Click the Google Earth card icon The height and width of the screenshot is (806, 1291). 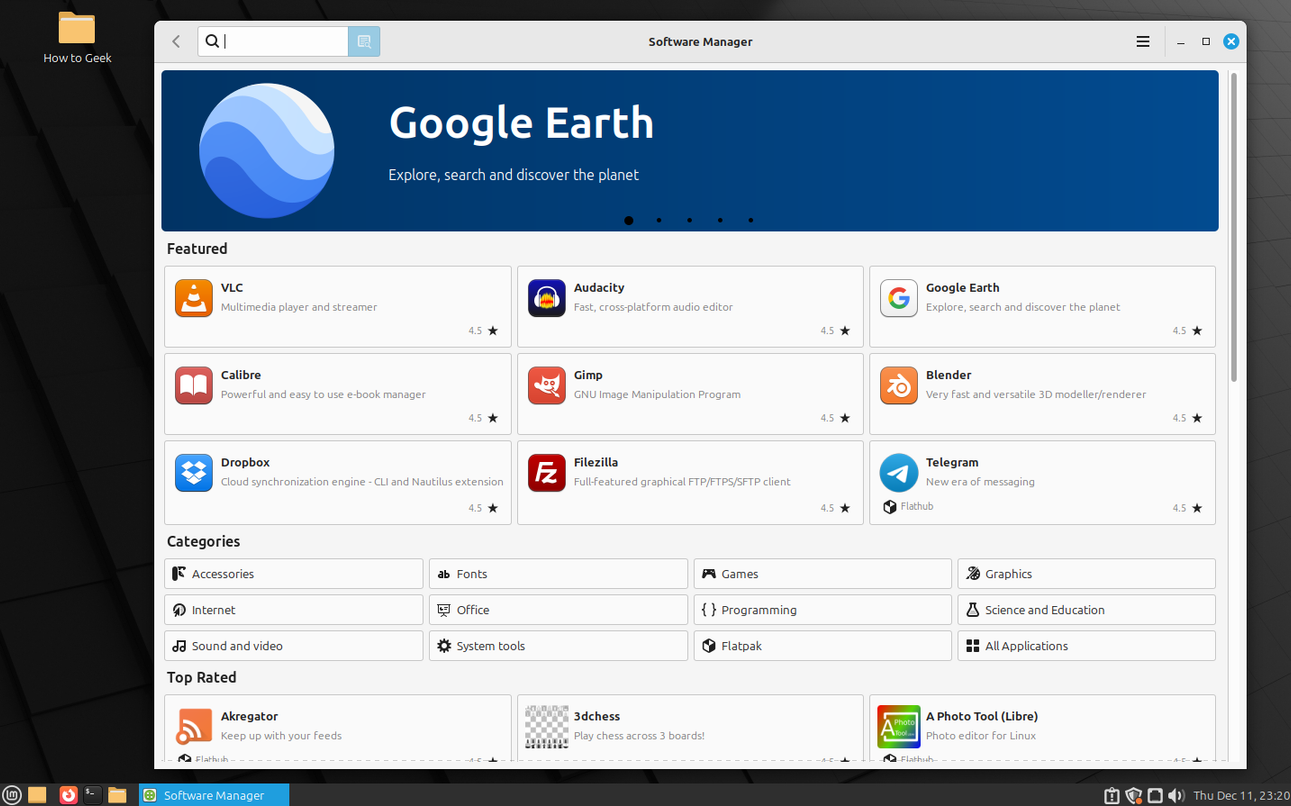coord(898,298)
